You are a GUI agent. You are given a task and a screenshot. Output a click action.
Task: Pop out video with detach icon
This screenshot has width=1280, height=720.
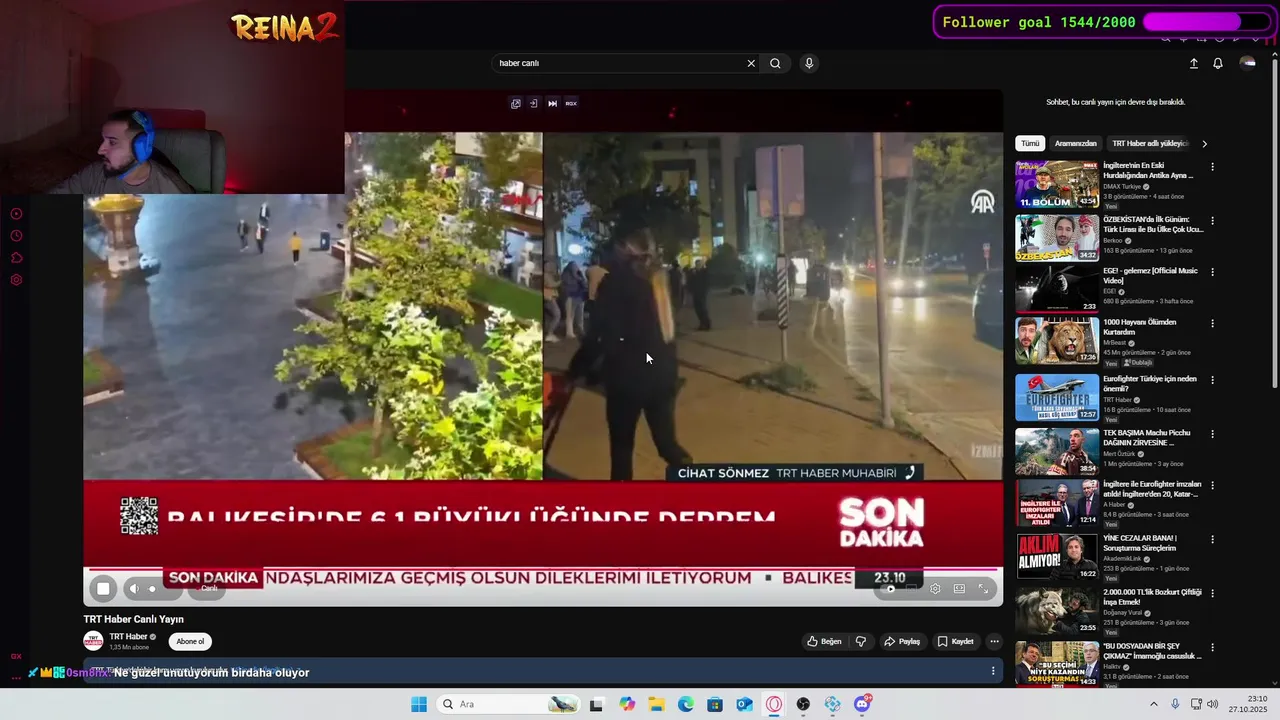(x=515, y=103)
